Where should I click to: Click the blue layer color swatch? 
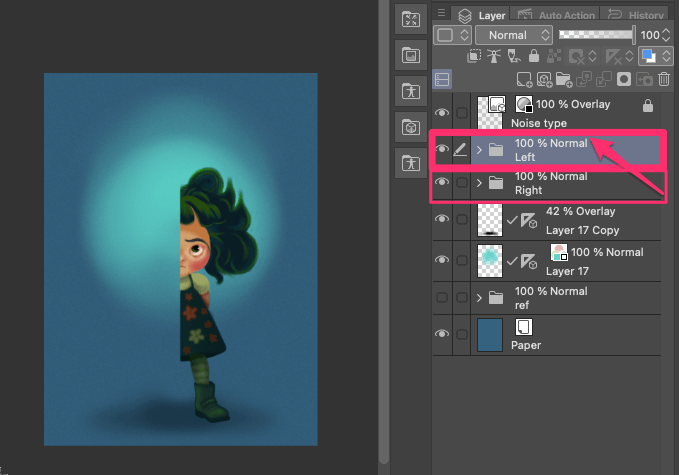tap(649, 56)
